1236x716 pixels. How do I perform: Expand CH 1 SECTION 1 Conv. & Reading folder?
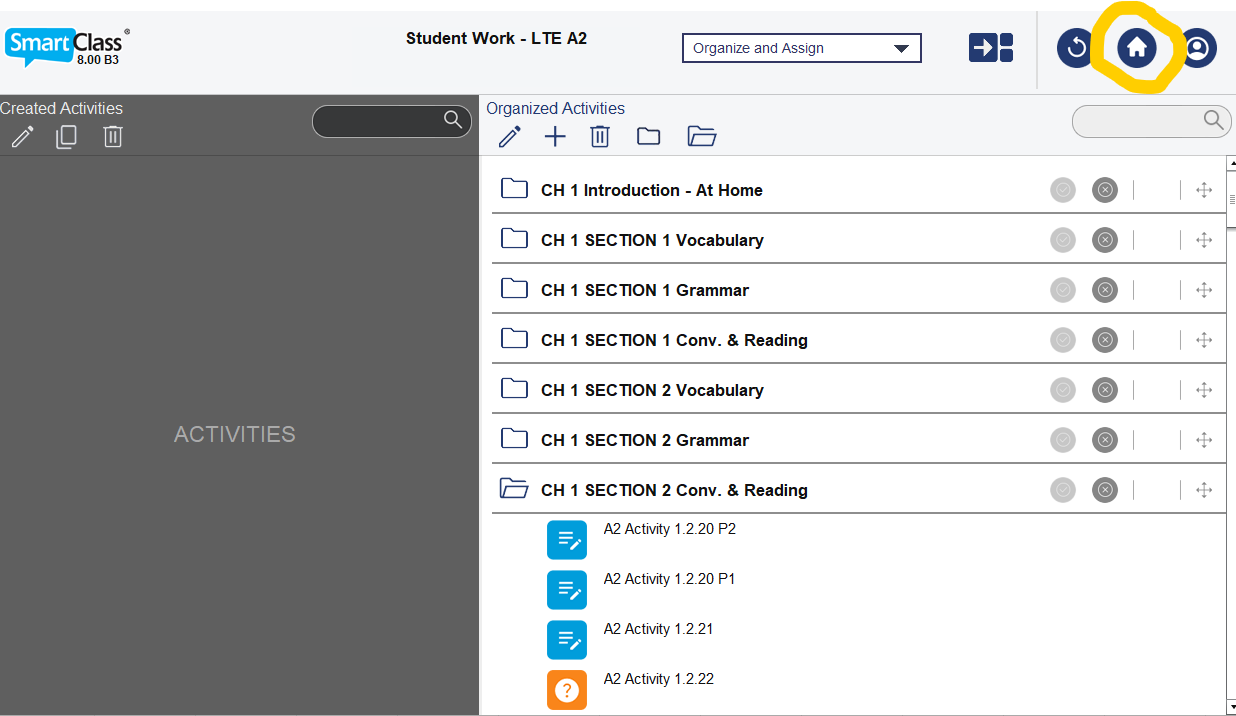514,338
